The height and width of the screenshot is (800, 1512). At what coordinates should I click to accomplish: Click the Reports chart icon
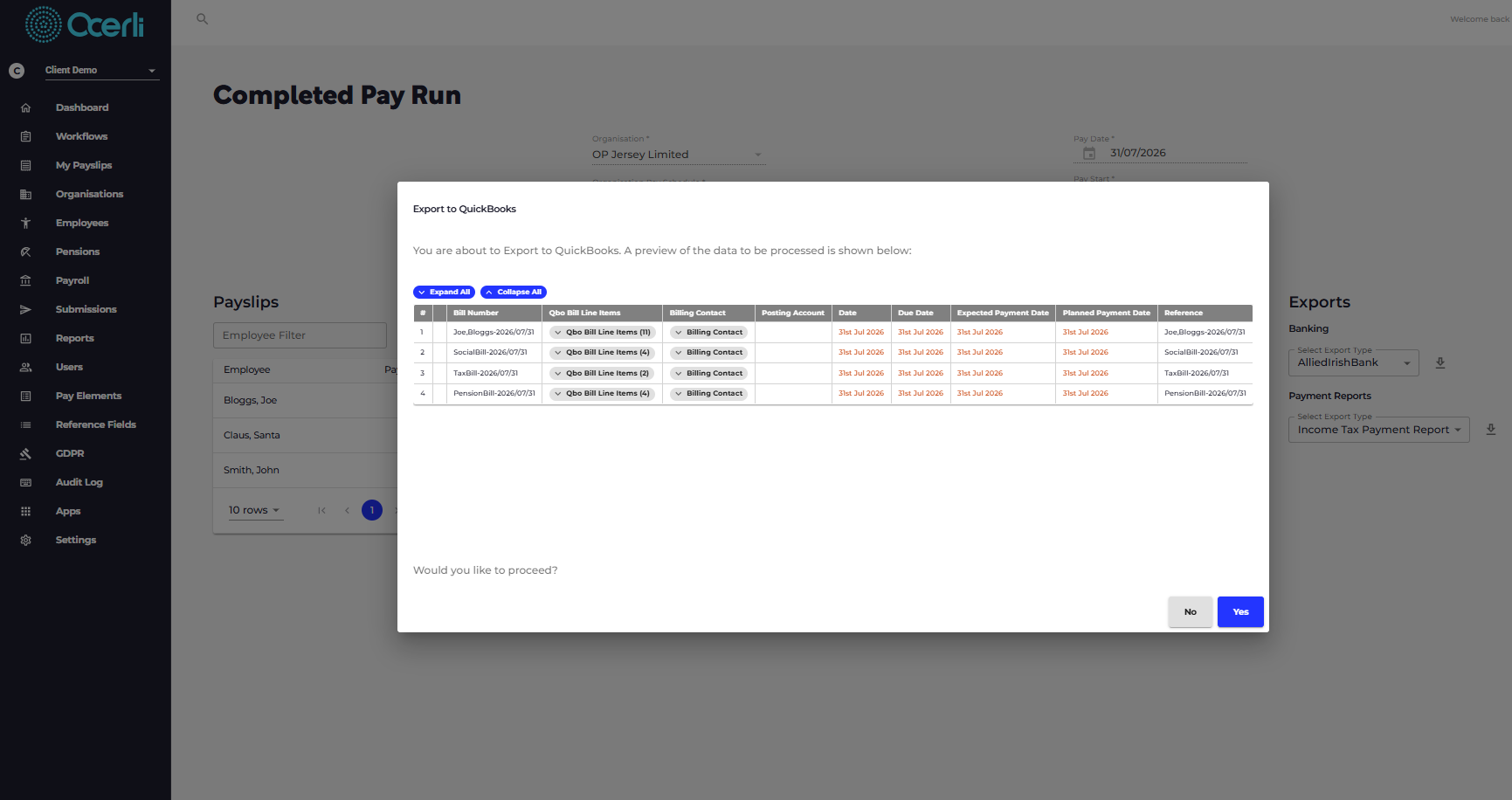25,338
